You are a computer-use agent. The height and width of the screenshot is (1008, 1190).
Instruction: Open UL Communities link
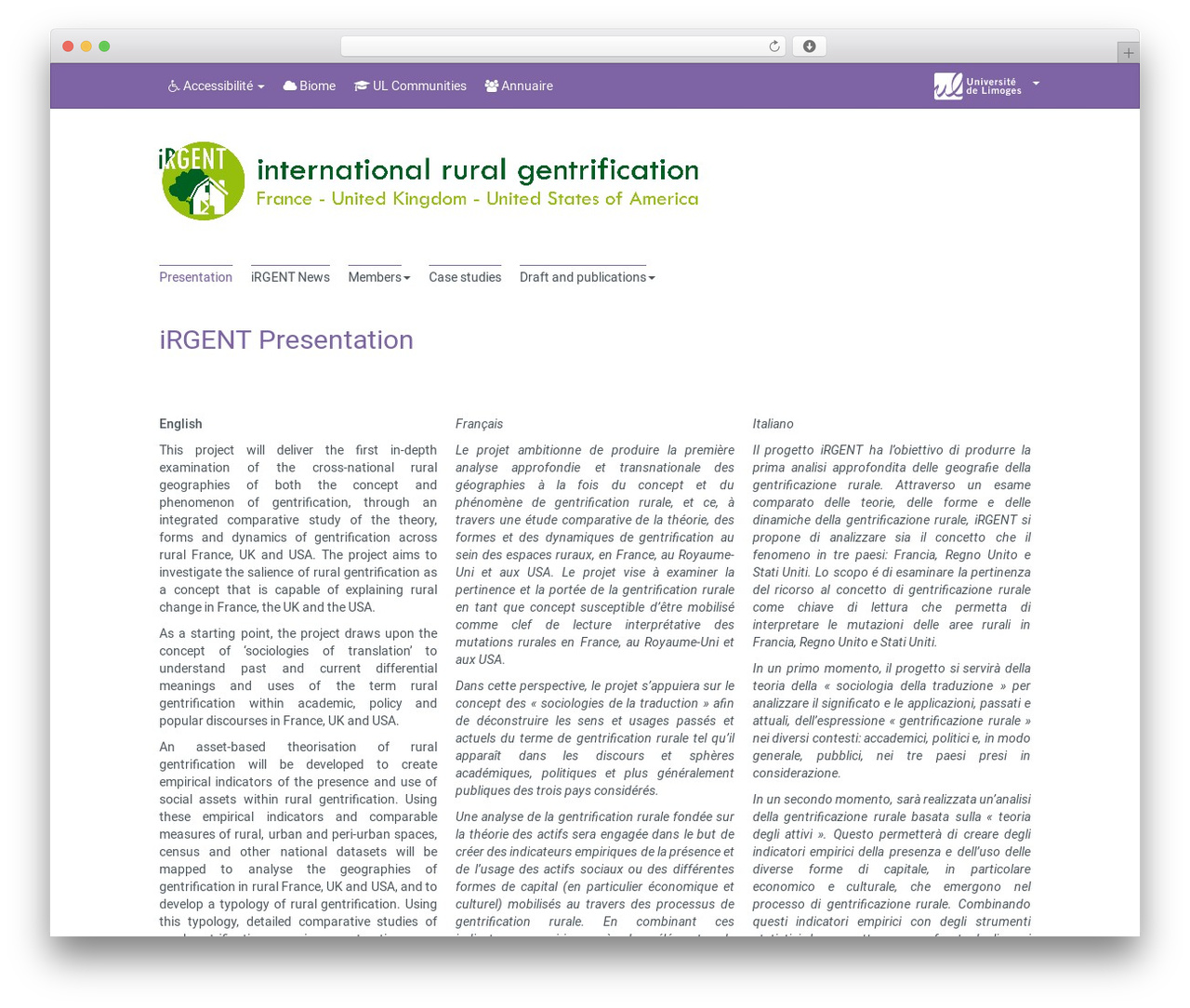[410, 86]
